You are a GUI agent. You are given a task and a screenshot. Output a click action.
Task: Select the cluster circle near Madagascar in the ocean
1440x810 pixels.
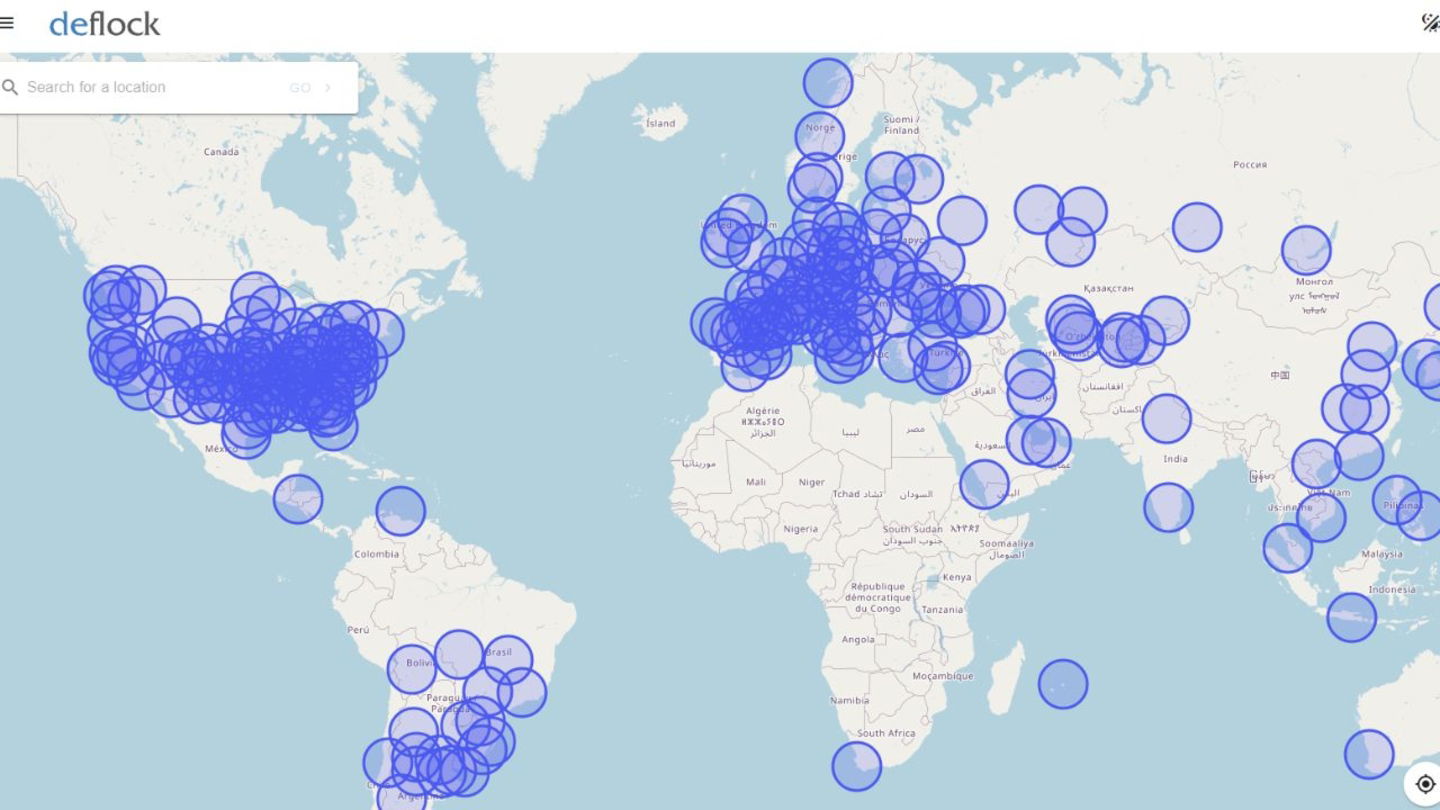1062,684
